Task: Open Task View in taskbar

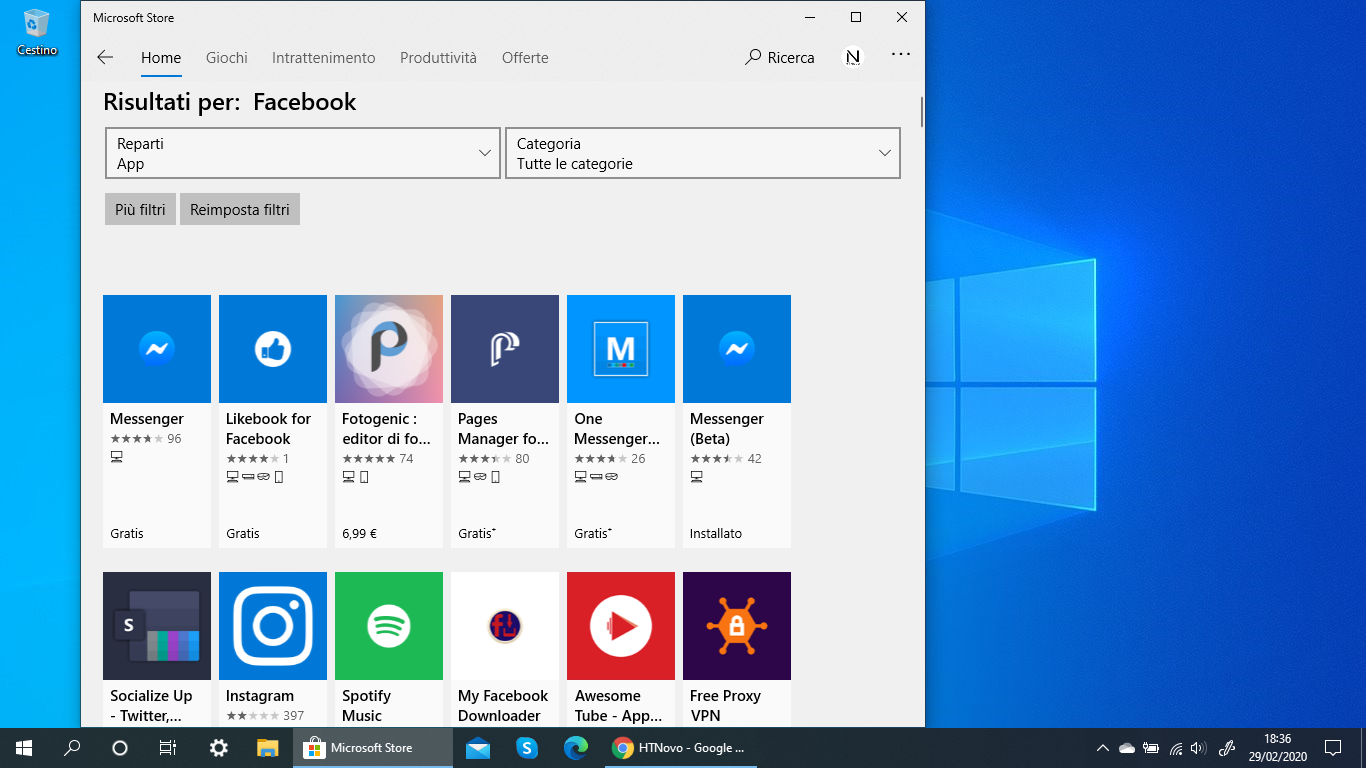Action: point(168,747)
